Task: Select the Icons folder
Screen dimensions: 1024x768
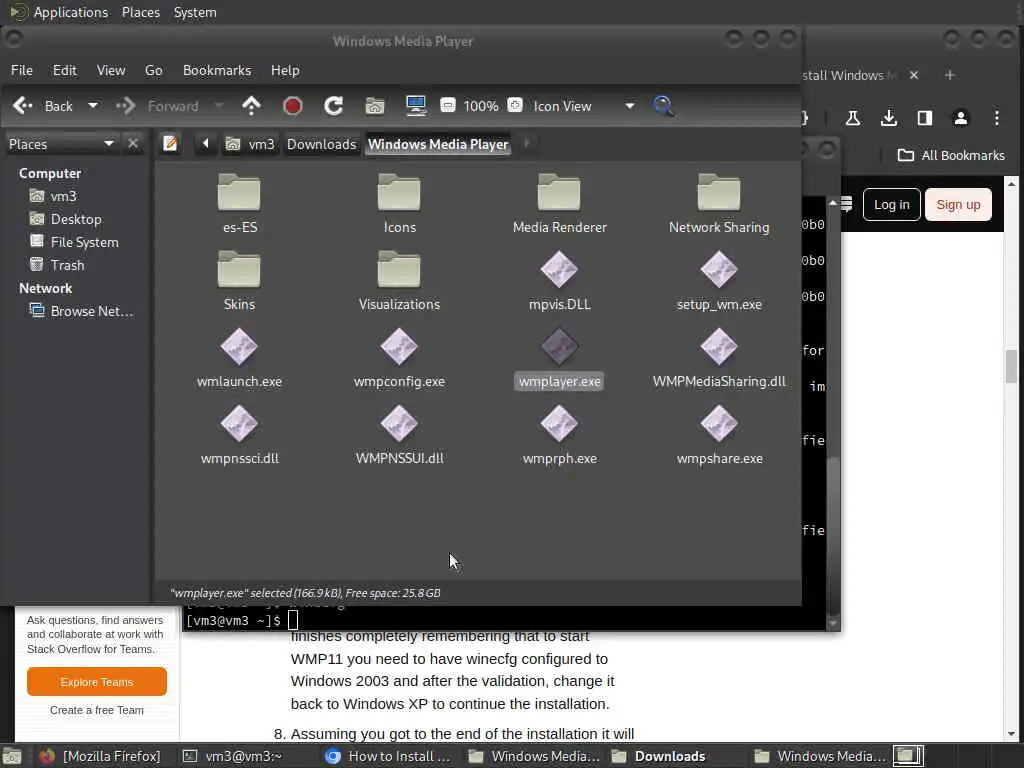Action: 399,204
